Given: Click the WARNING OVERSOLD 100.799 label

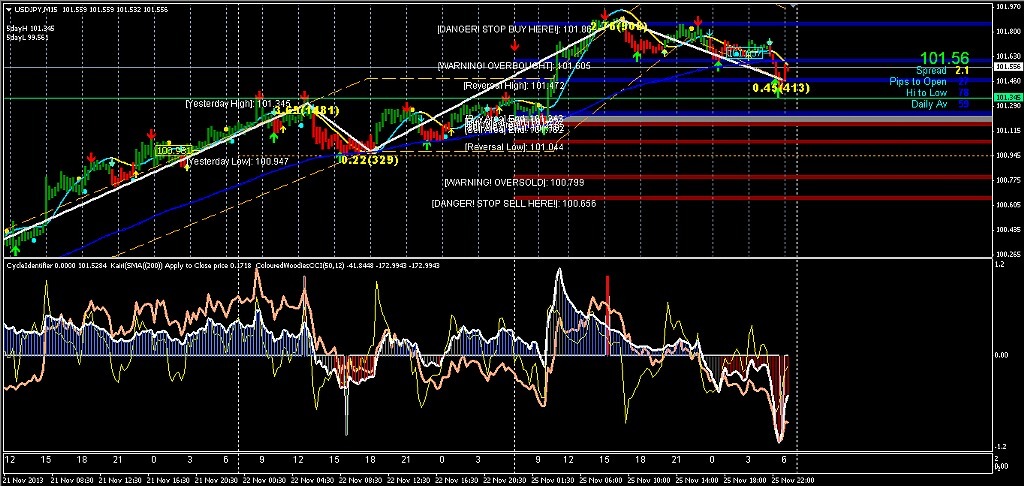Looking at the screenshot, I should click(x=514, y=182).
